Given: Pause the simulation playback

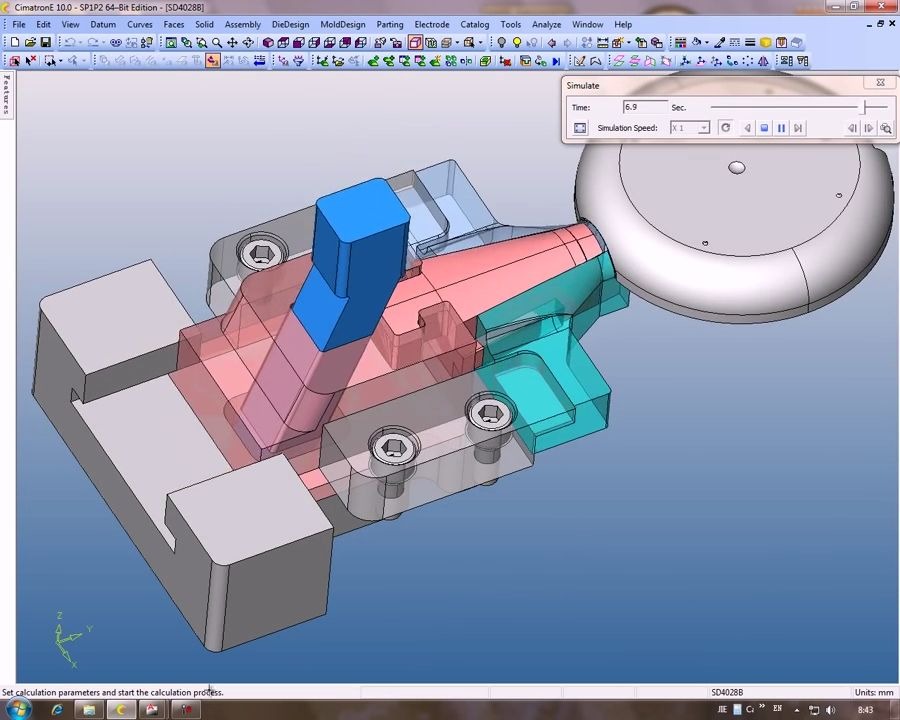Looking at the screenshot, I should 781,128.
